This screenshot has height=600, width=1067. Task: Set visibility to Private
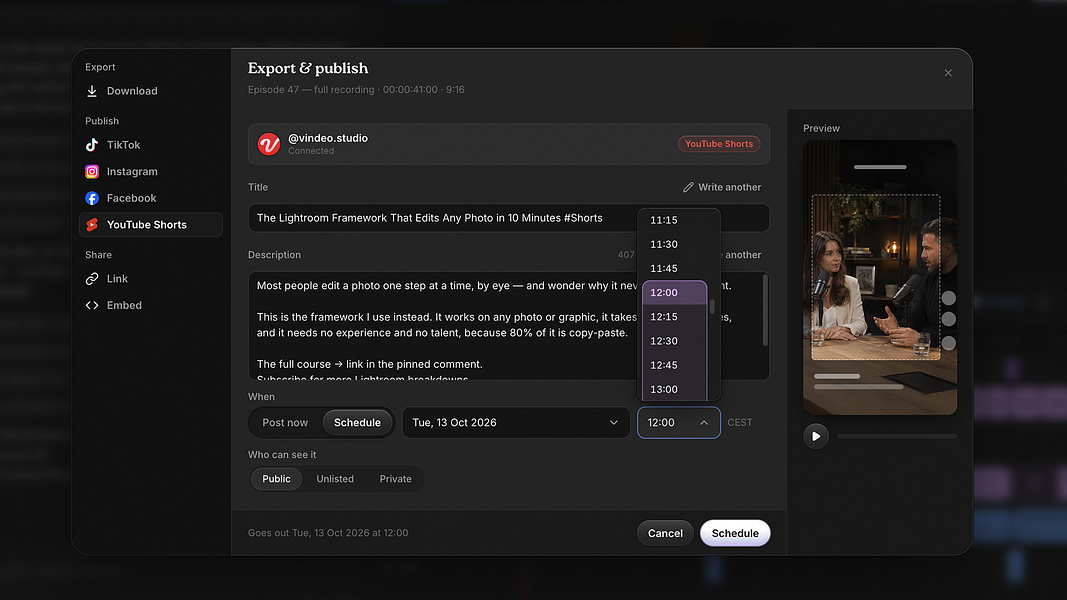click(x=395, y=479)
